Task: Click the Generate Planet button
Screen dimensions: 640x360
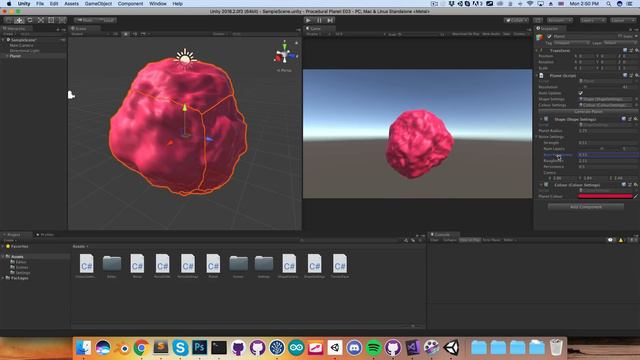Action: pyautogui.click(x=588, y=111)
